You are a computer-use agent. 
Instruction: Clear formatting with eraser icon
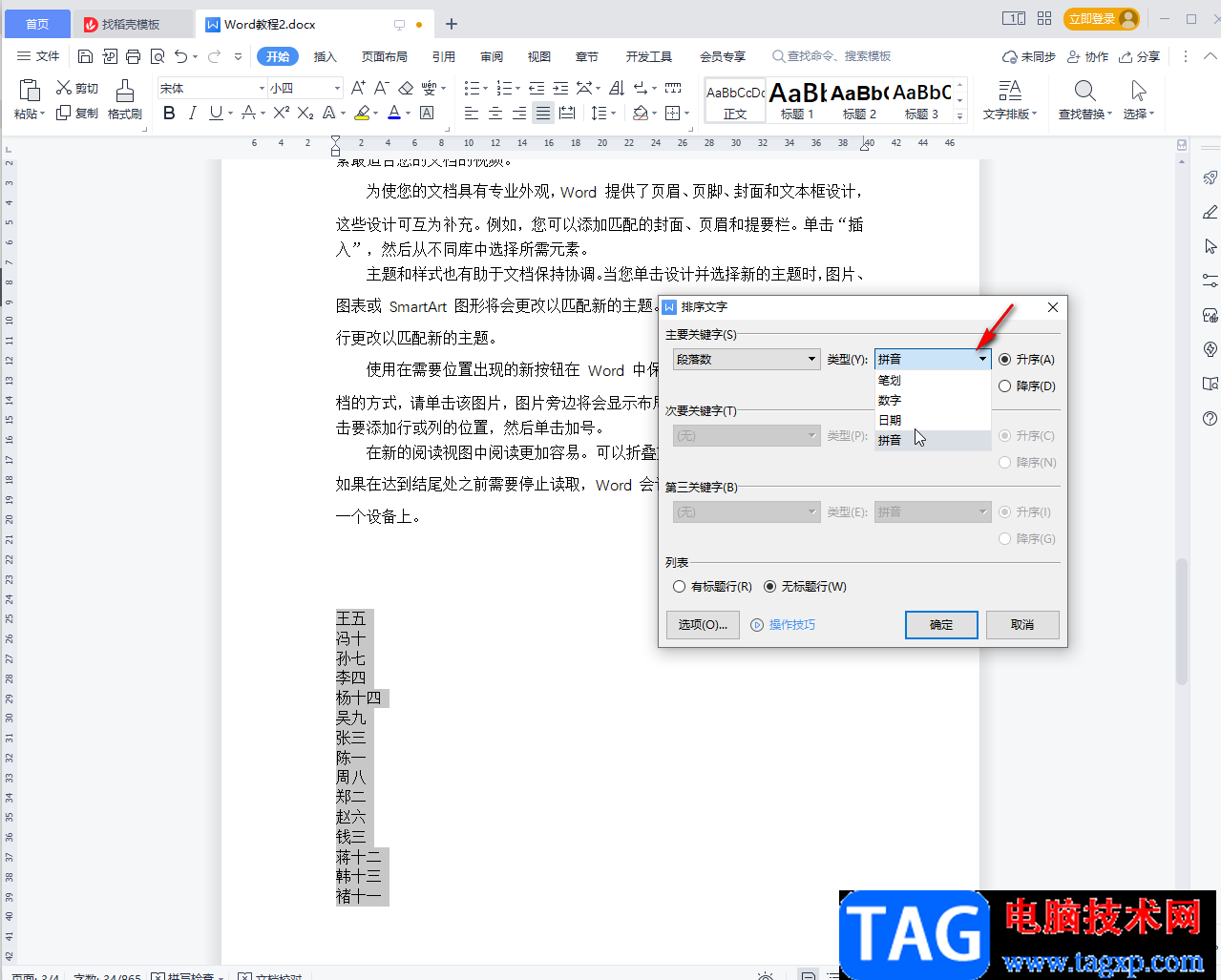coord(406,88)
